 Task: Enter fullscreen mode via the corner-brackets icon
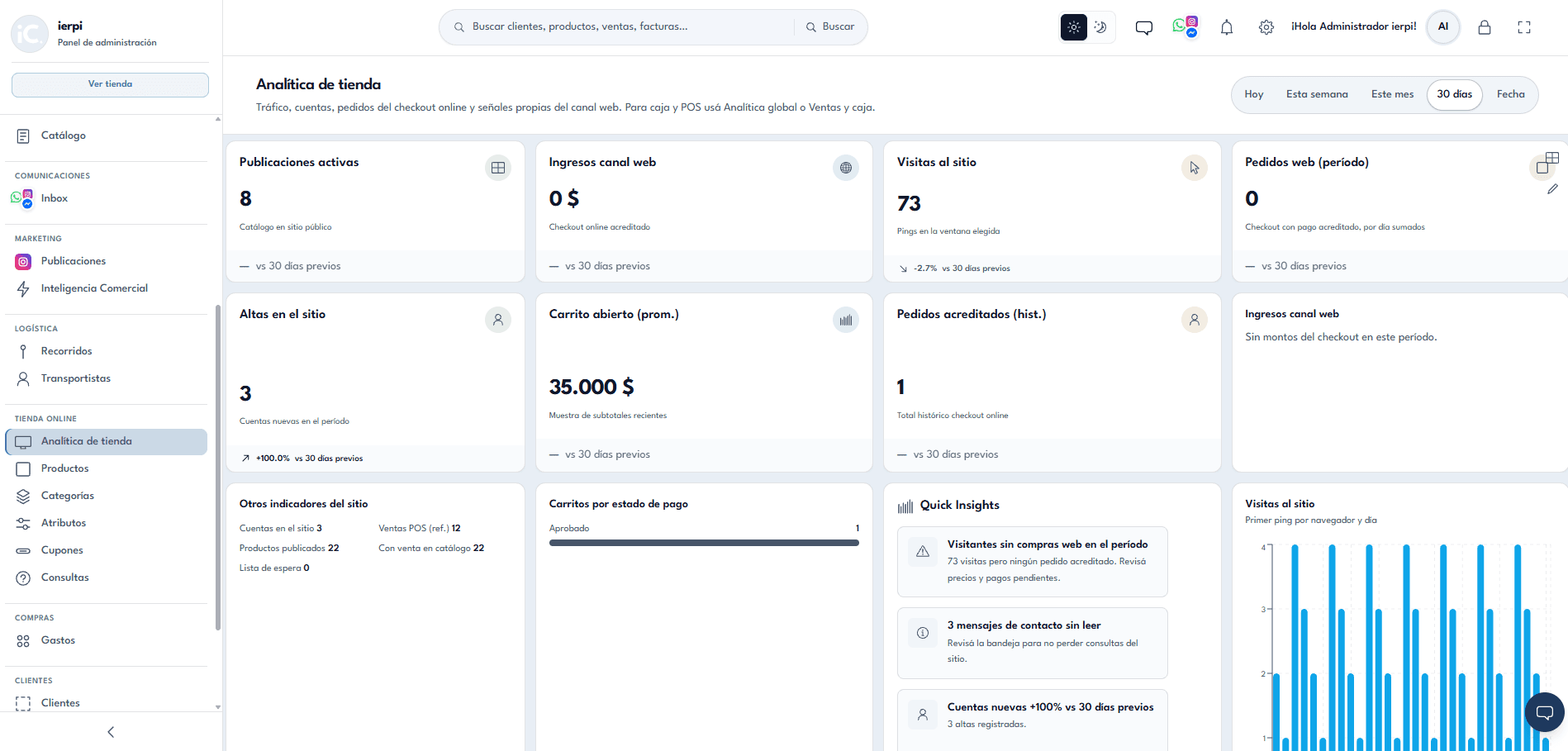[x=1524, y=27]
